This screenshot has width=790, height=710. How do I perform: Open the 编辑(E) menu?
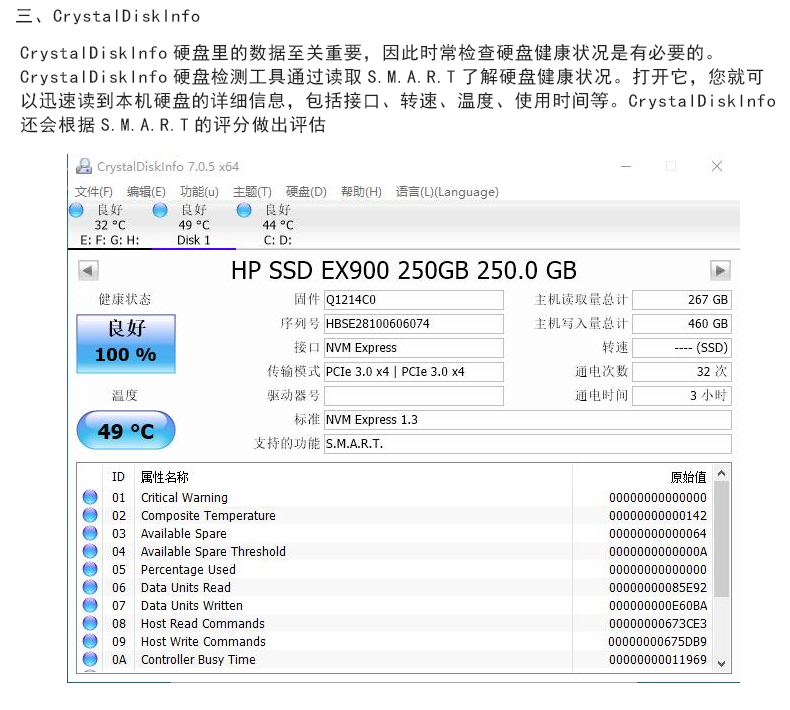pyautogui.click(x=146, y=192)
